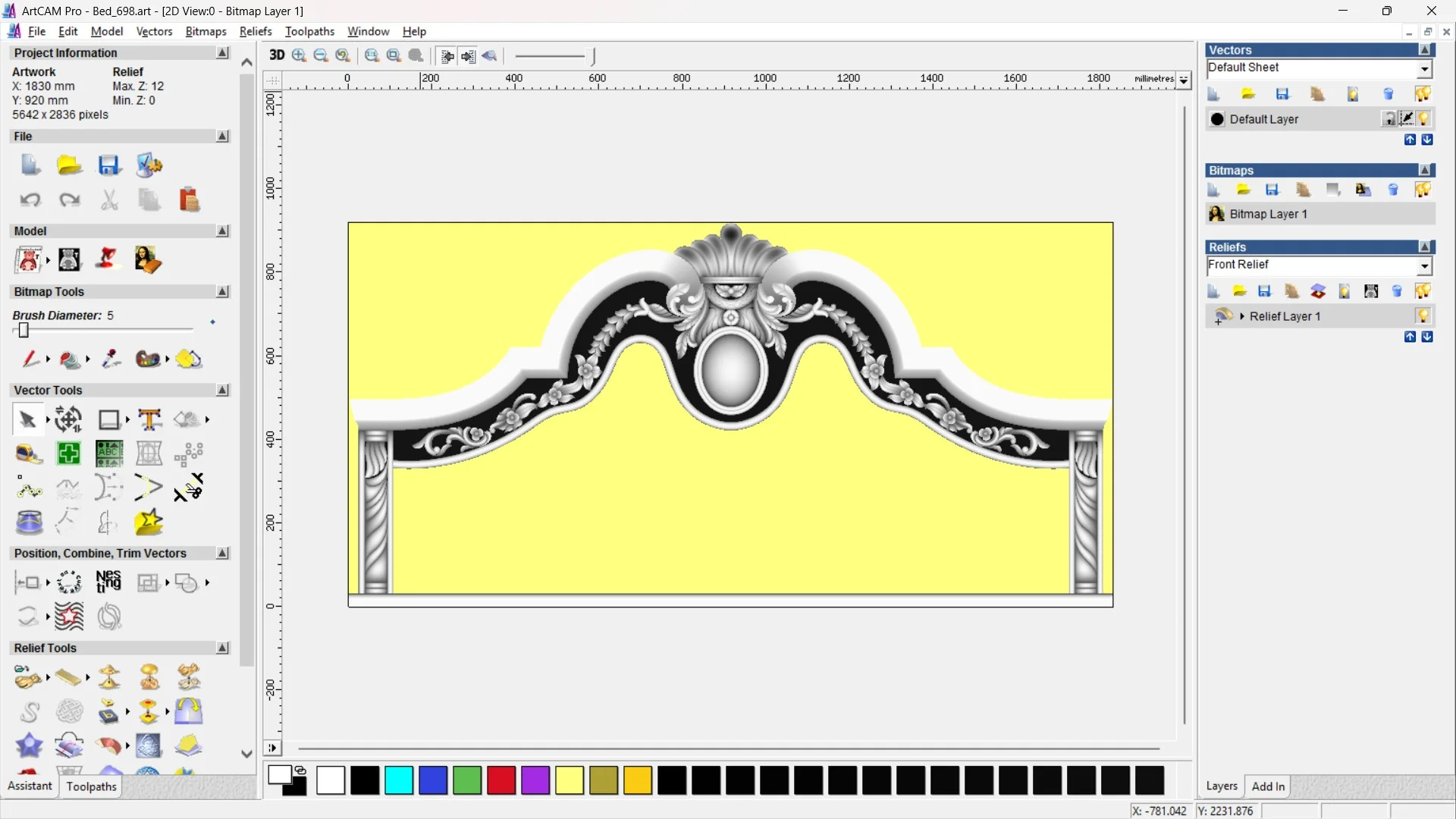Viewport: 1456px width, 819px height.
Task: Click the Paste clipboard icon
Action: pos(189,200)
